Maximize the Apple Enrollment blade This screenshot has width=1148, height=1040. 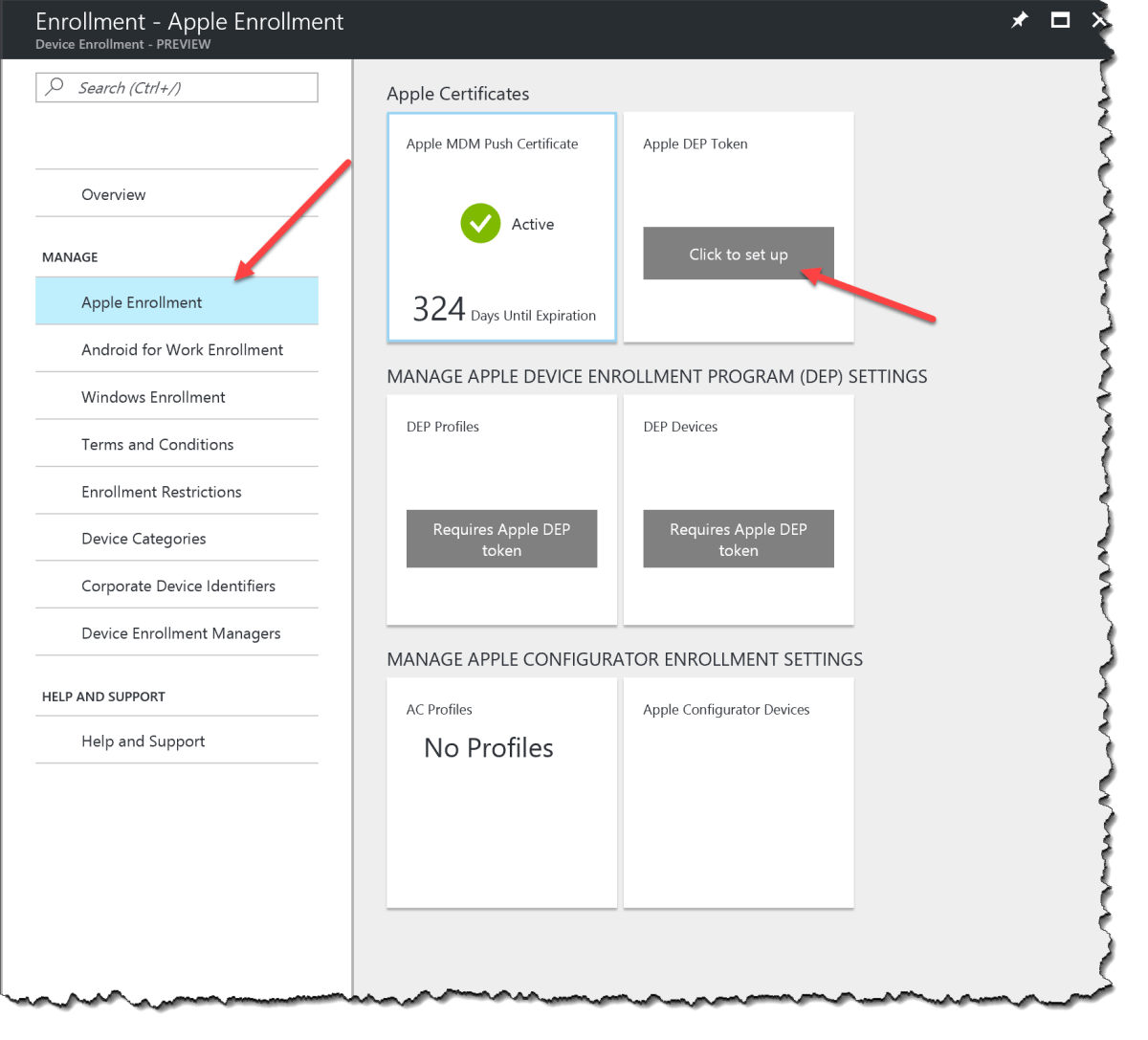pos(1060,19)
